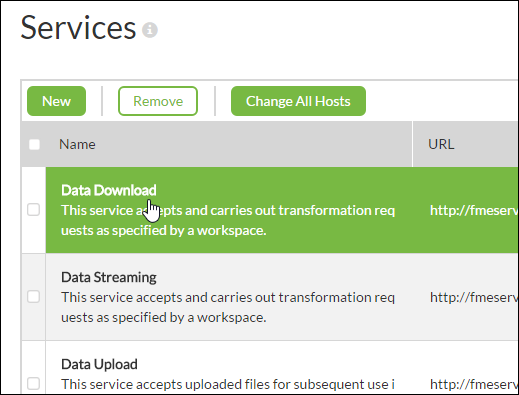This screenshot has height=395, width=519.
Task: Check the Data Upload row checkbox
Action: [33, 383]
